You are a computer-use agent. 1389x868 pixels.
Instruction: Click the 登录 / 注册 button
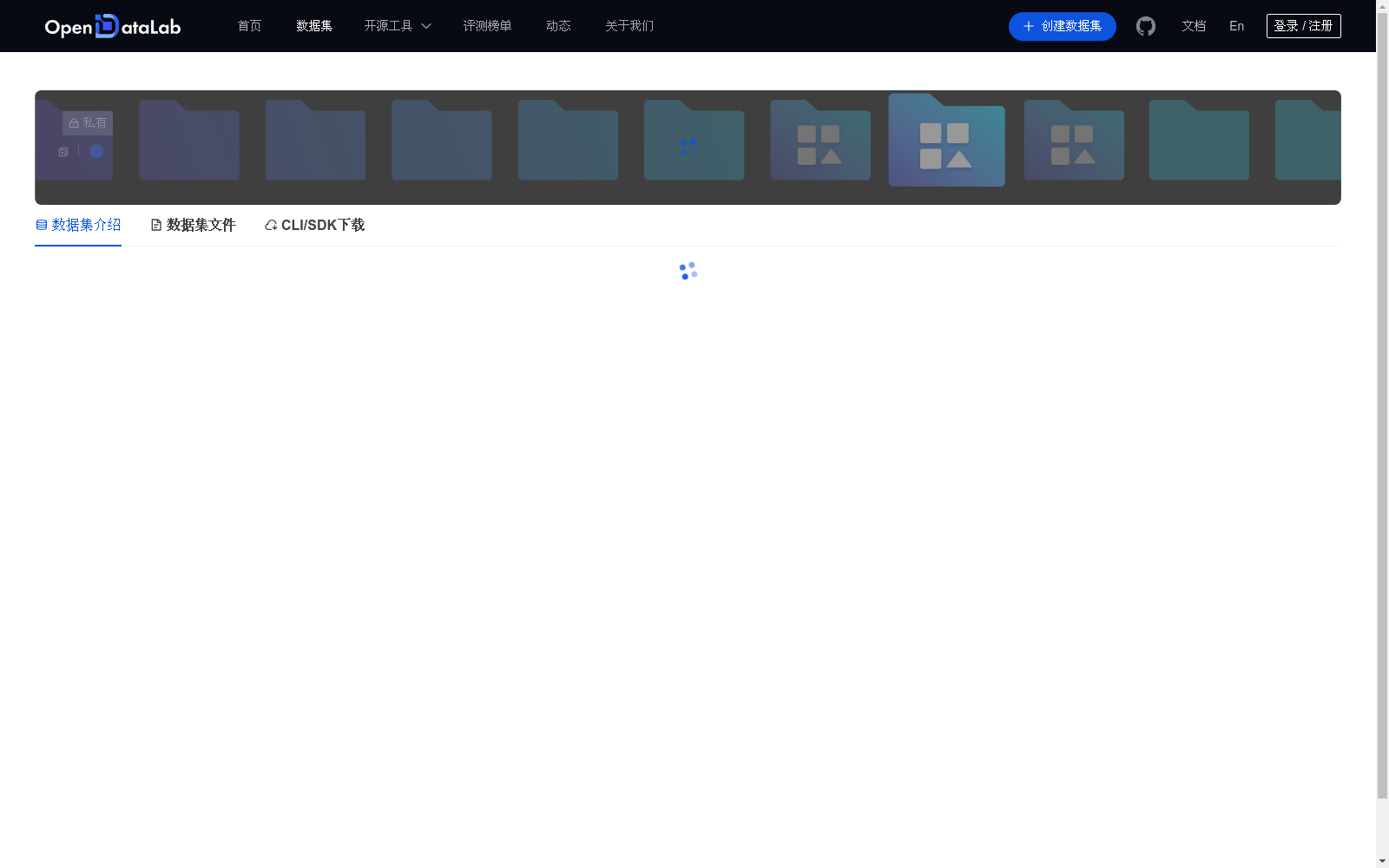[x=1303, y=25]
